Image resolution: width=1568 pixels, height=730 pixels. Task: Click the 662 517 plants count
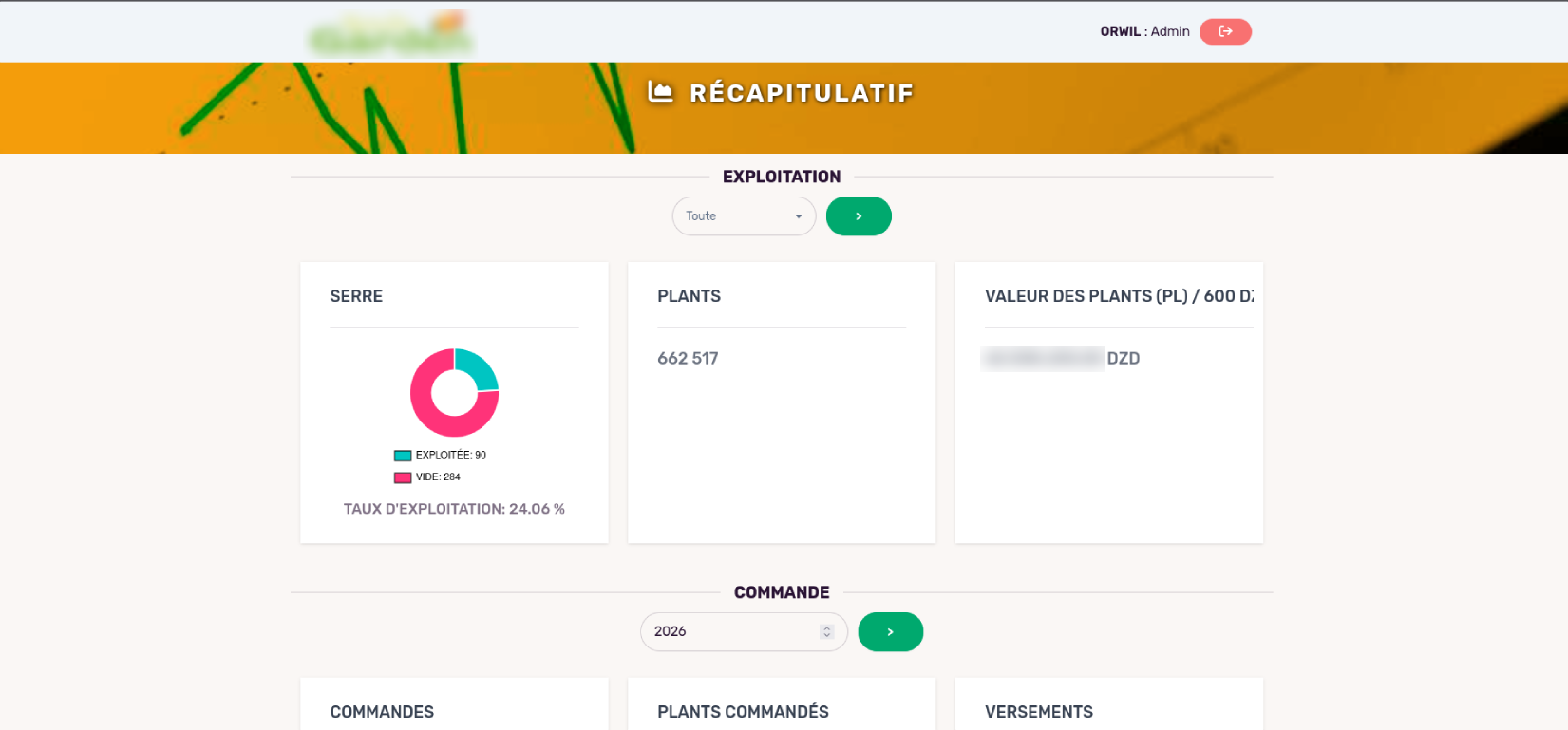[x=688, y=358]
